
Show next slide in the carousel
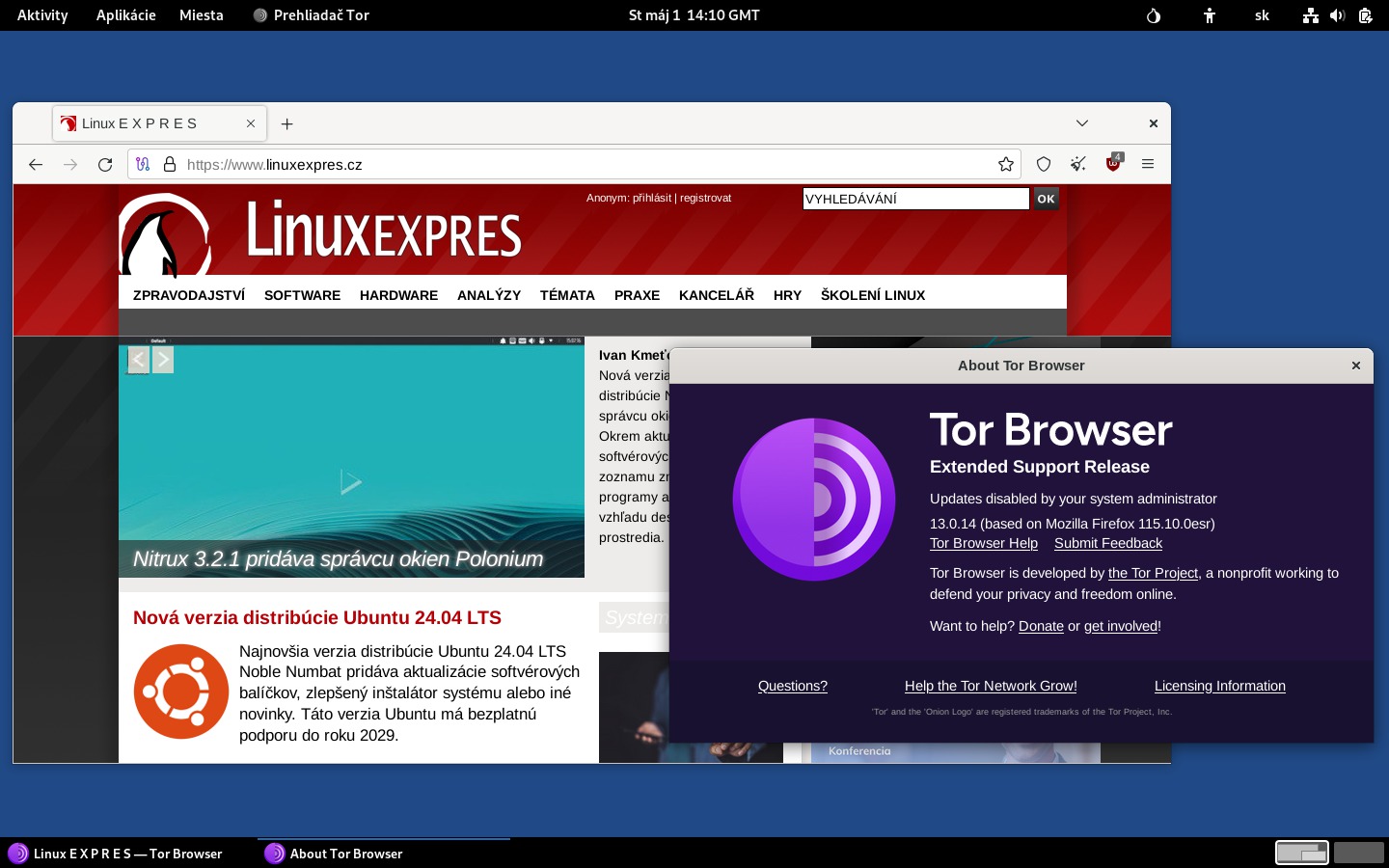tap(163, 360)
